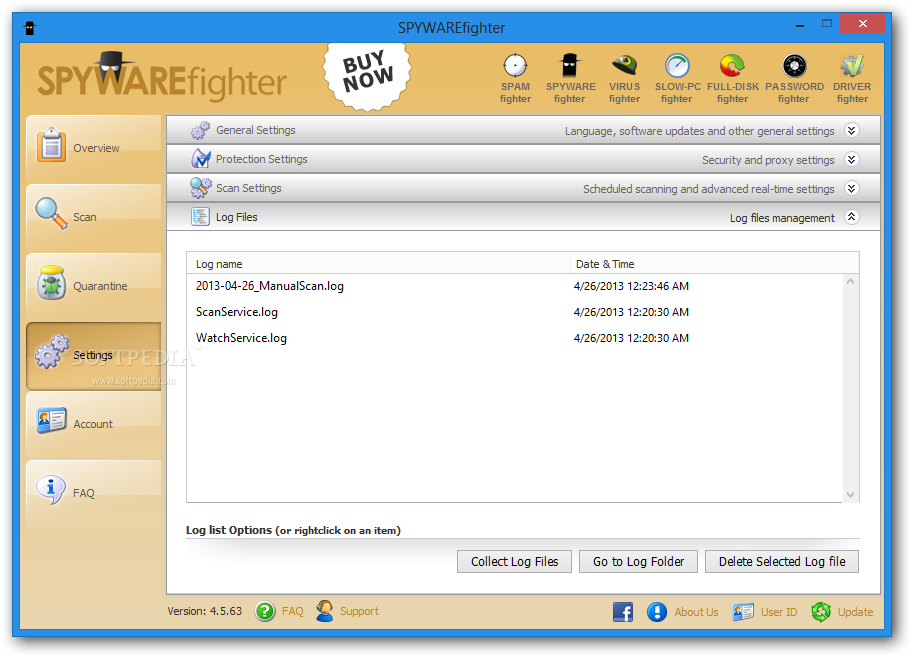Viewport: 912px width, 657px height.
Task: Click the title bar app icon
Action: tap(30, 27)
